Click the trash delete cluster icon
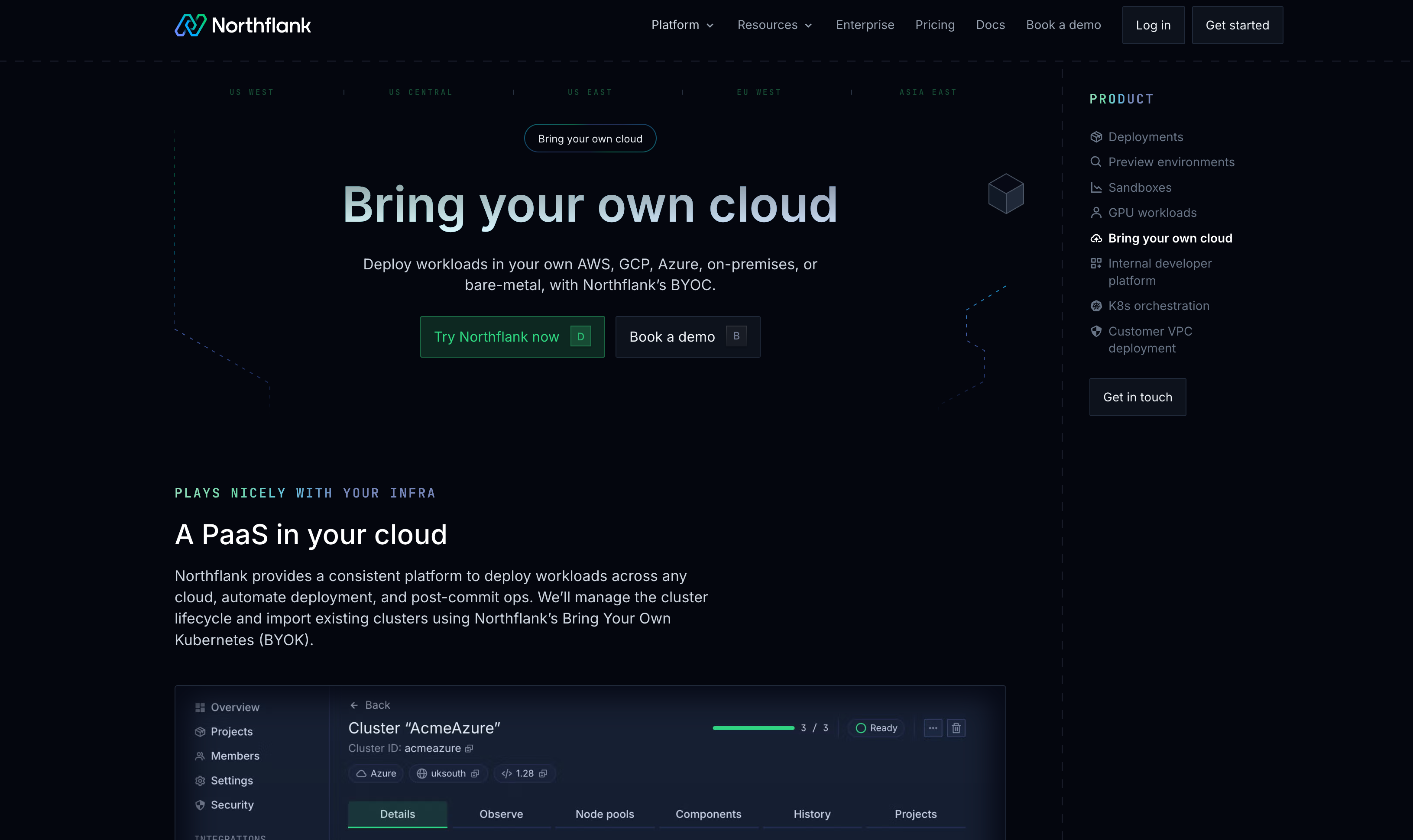This screenshot has height=840, width=1413. pos(956,728)
